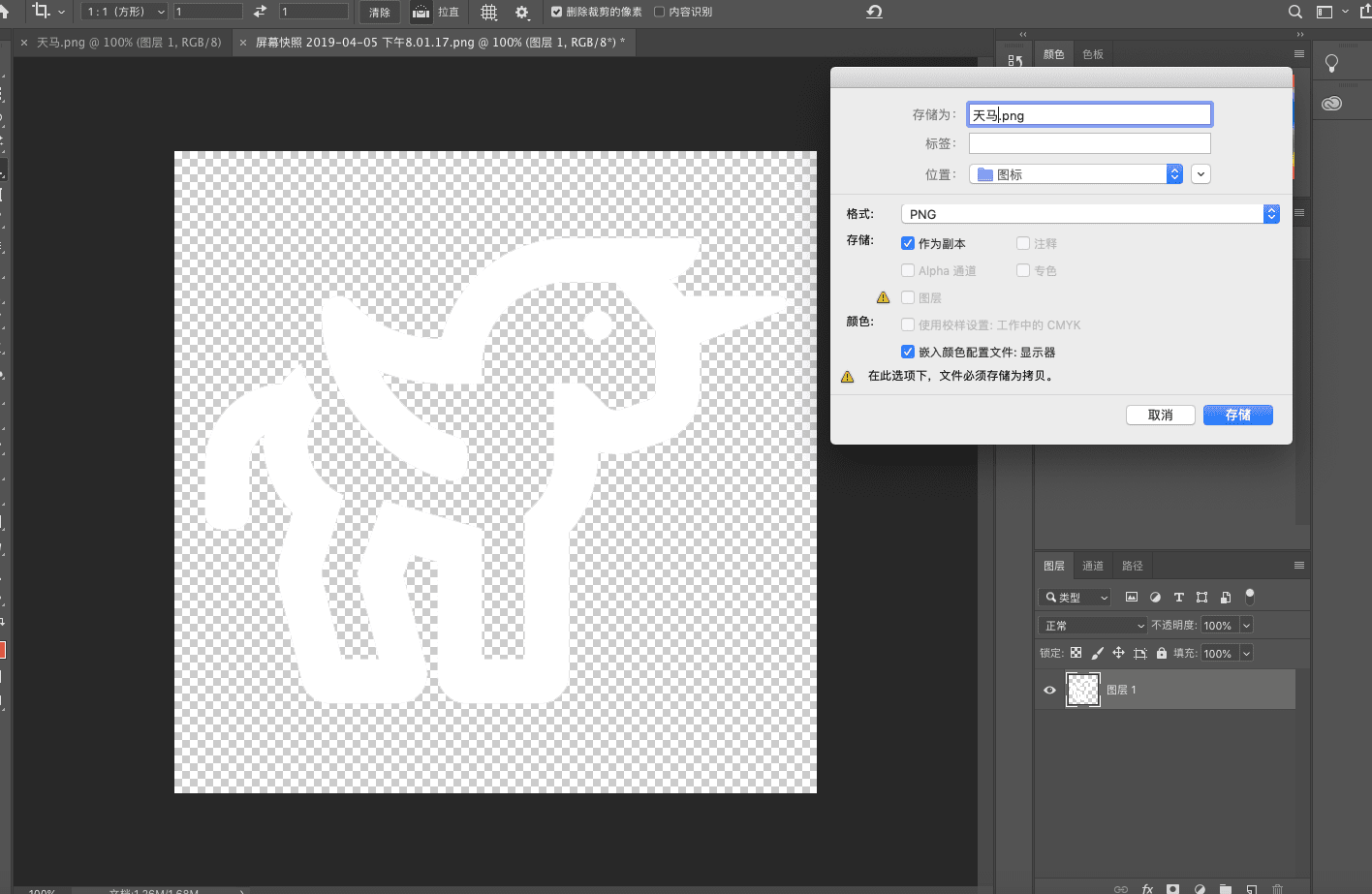Add layer style fx button
The height and width of the screenshot is (894, 1372).
point(1147,888)
